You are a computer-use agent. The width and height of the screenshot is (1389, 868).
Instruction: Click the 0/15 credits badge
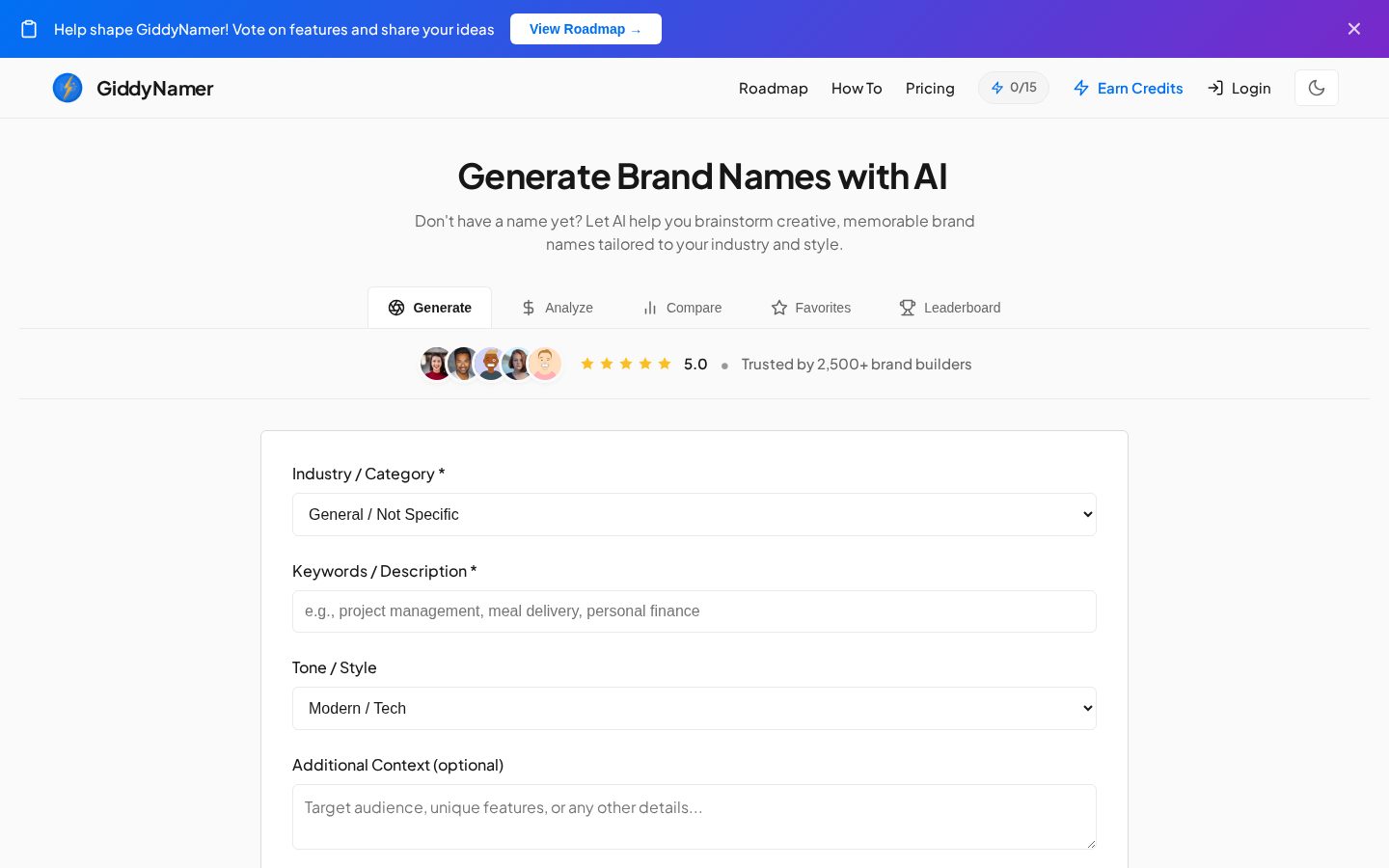[x=1014, y=88]
